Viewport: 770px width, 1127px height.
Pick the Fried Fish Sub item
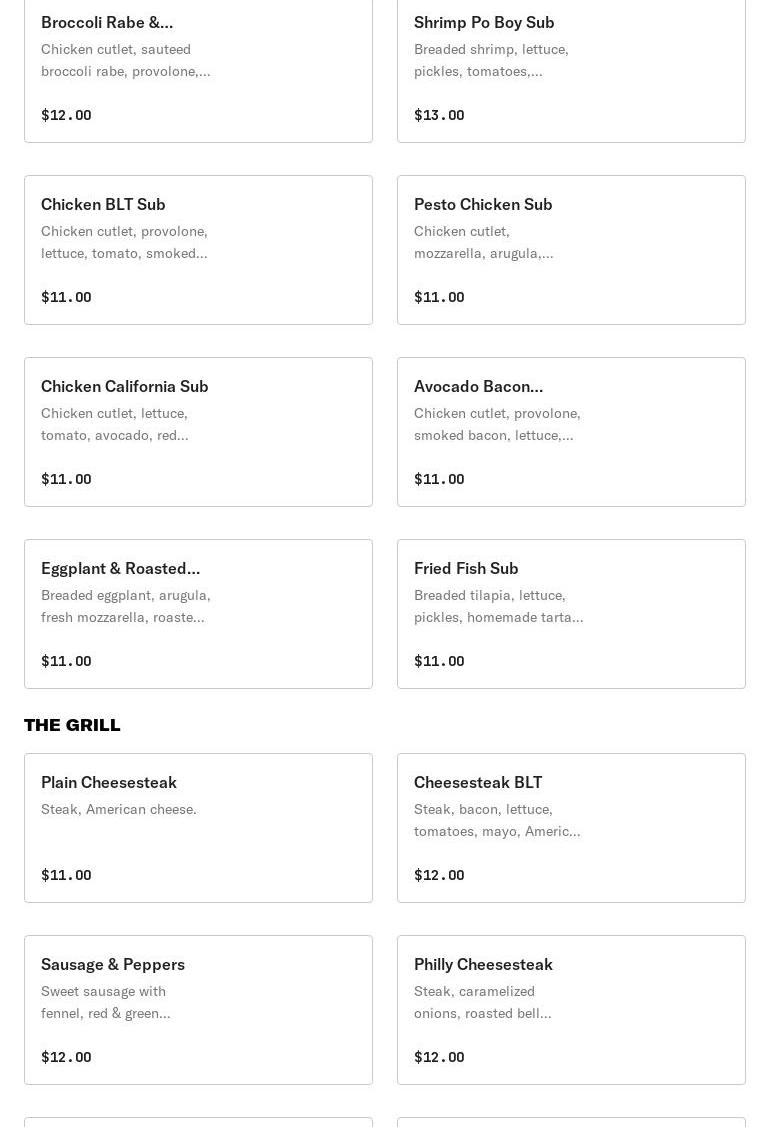(571, 614)
